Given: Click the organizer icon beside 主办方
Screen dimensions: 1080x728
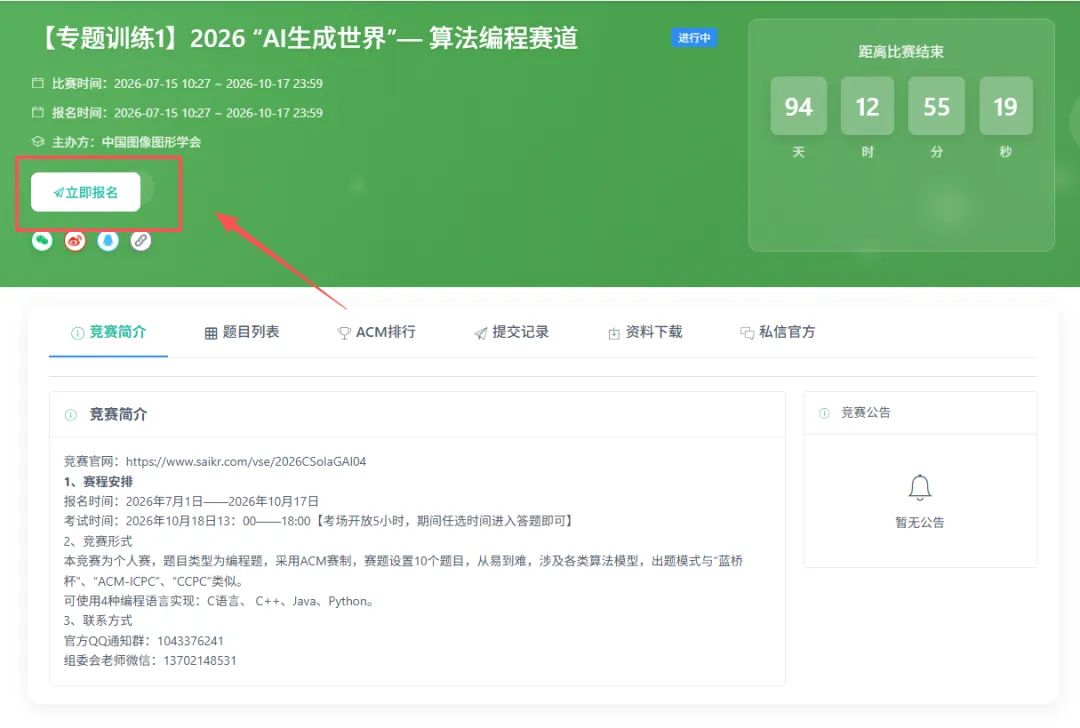Looking at the screenshot, I should (x=38, y=142).
